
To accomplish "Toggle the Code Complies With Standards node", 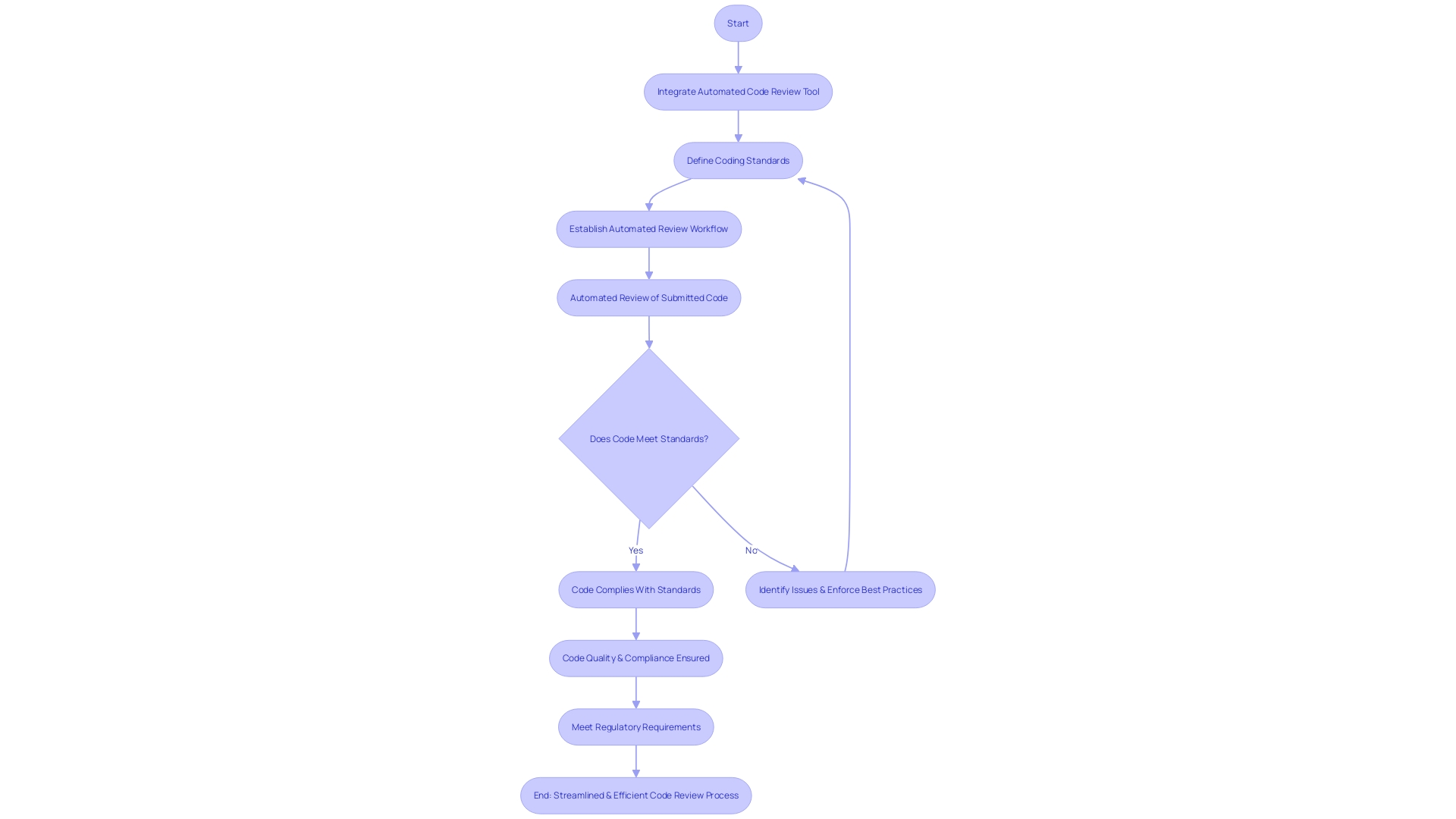I will [636, 589].
